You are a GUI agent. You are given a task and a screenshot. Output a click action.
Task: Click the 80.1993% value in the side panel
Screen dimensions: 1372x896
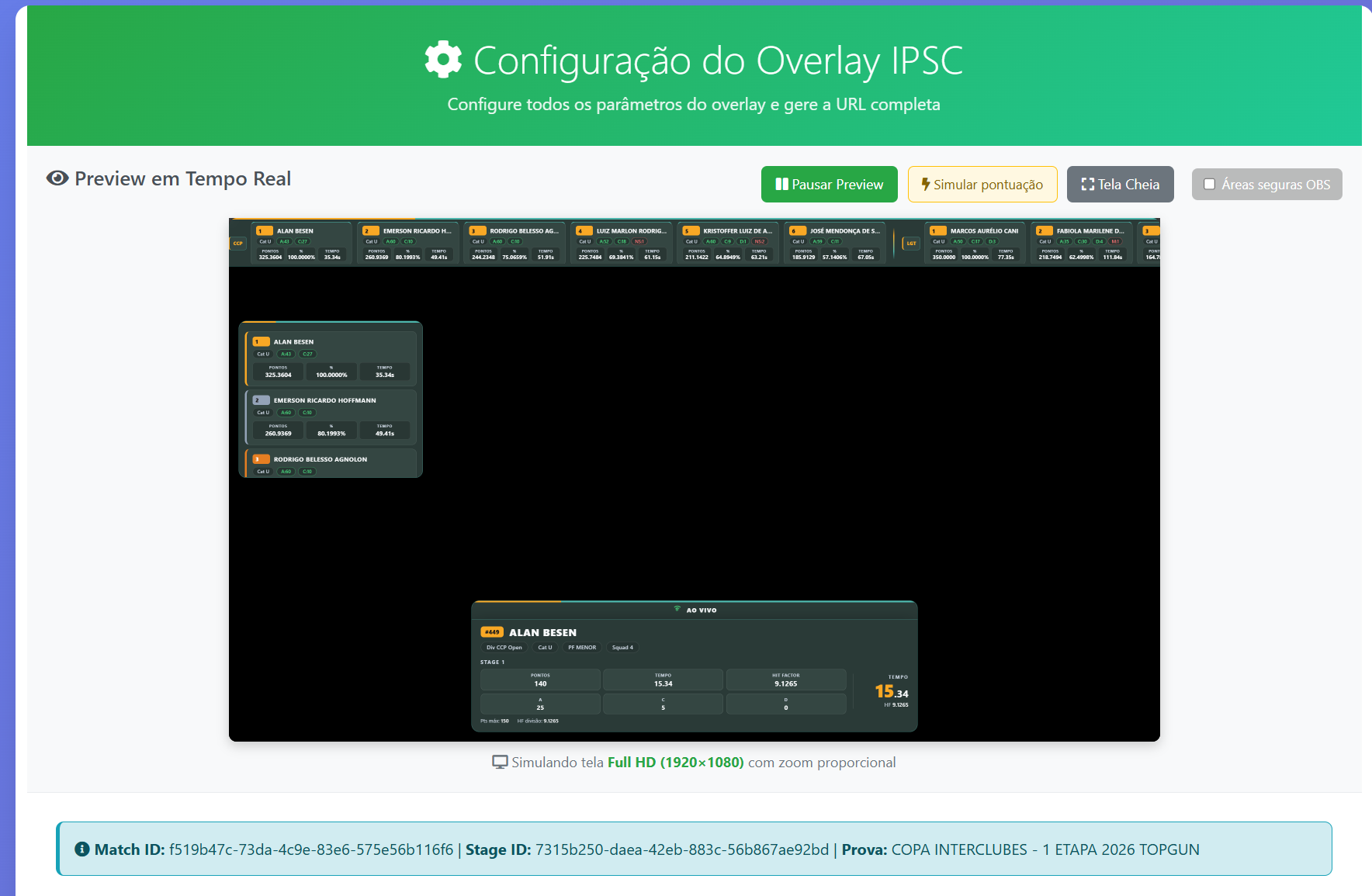tap(331, 434)
